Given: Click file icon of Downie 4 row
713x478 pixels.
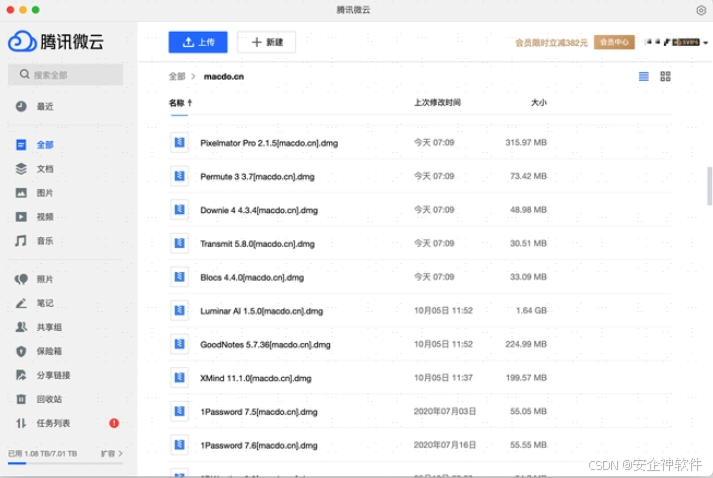Looking at the screenshot, I should (x=180, y=210).
